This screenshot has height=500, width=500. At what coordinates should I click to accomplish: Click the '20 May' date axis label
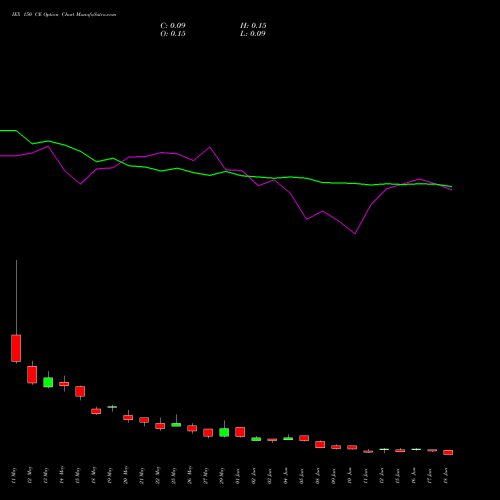point(126,476)
